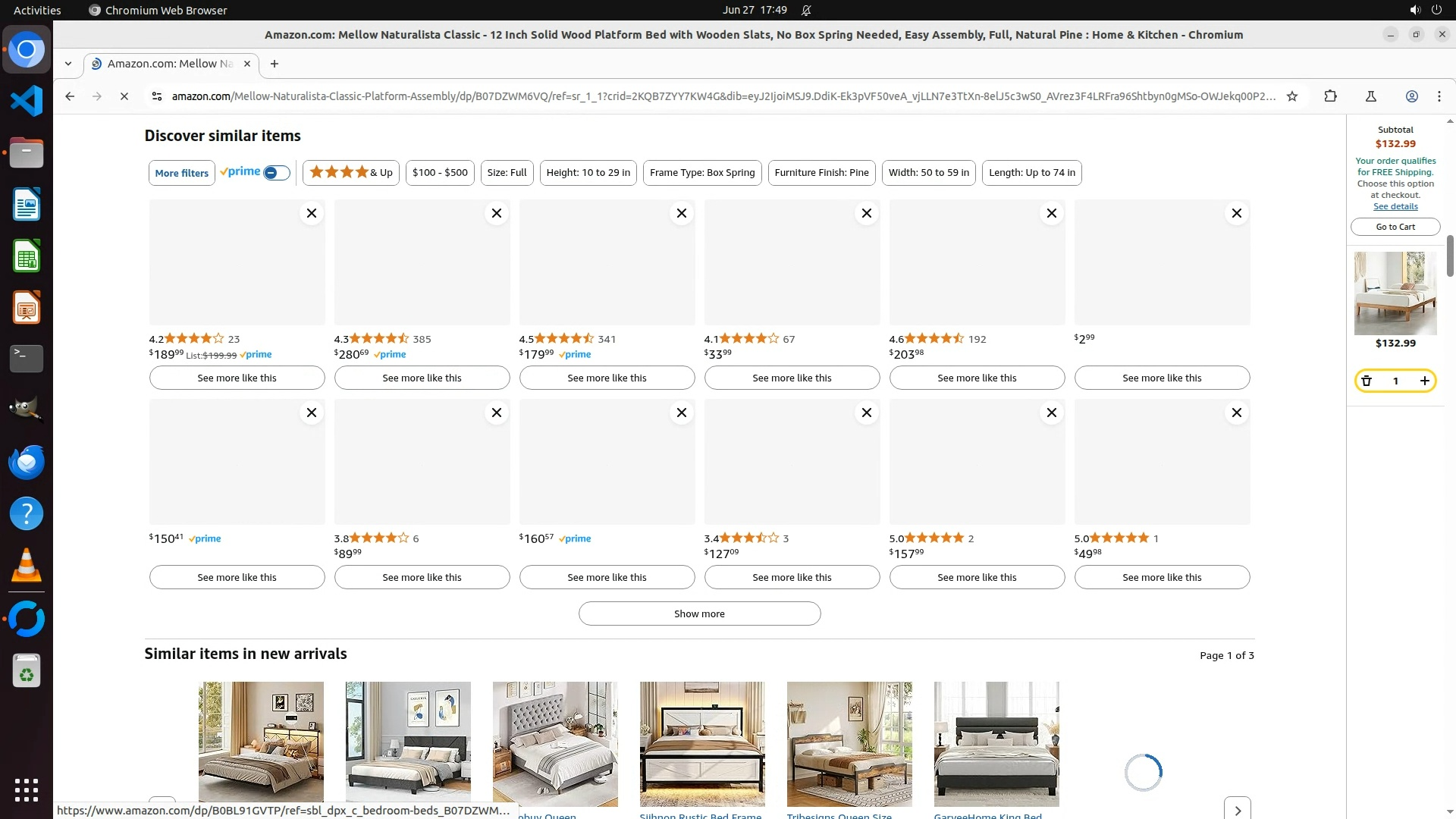Image resolution: width=1456 pixels, height=819 pixels.
Task: Click the Chrome Labs flask icon
Action: pyautogui.click(x=1370, y=96)
